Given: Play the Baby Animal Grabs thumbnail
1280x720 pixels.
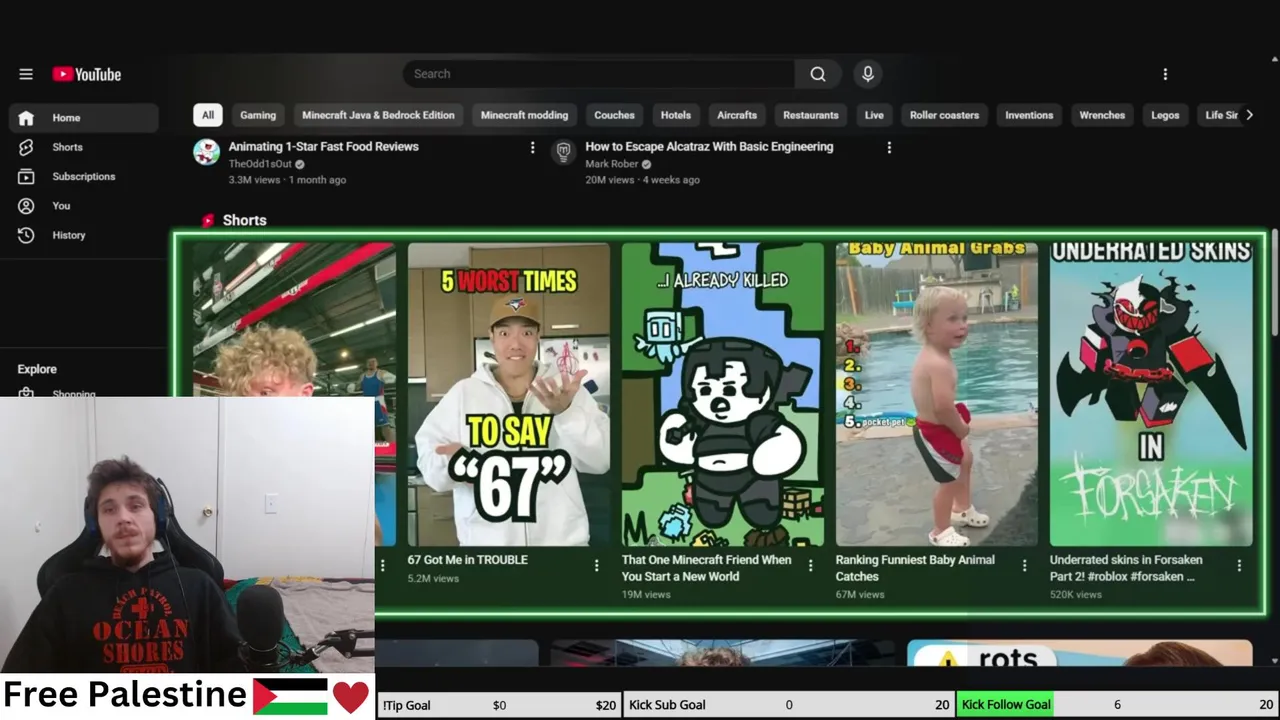Looking at the screenshot, I should click(x=936, y=394).
